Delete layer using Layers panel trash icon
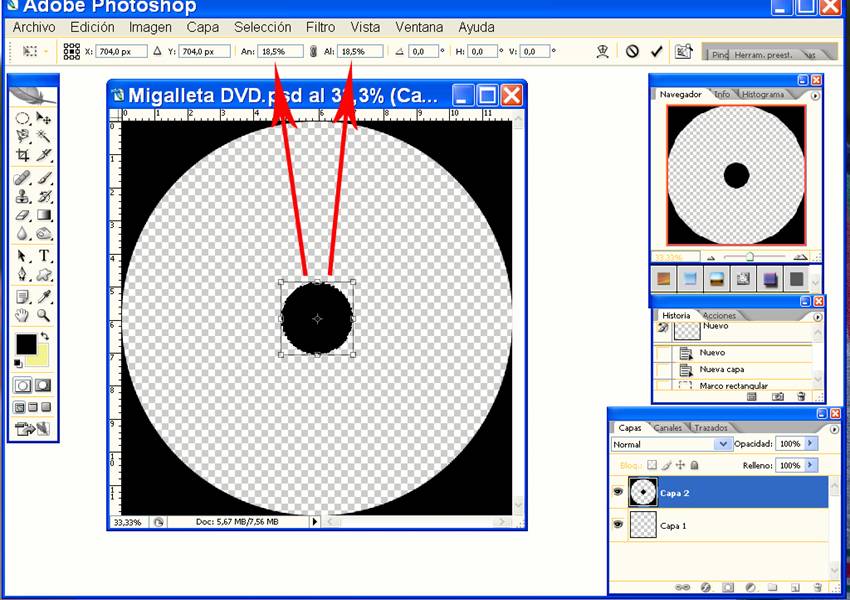Screen dimensions: 850x600 coord(817,587)
